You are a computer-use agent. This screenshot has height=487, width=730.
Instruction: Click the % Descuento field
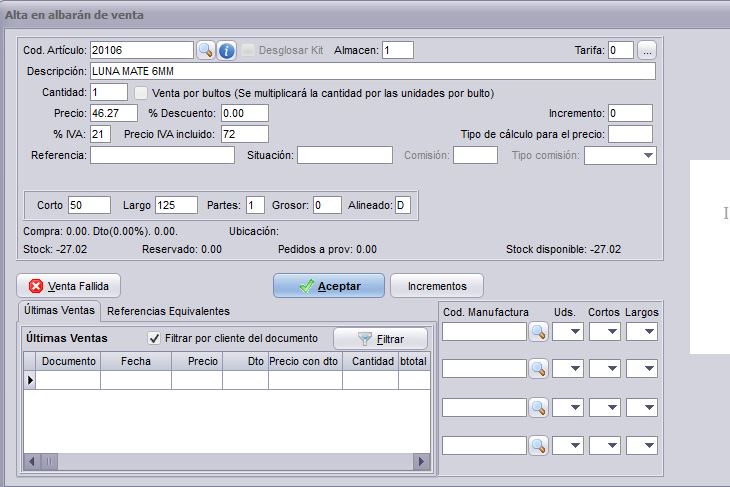click(x=245, y=113)
